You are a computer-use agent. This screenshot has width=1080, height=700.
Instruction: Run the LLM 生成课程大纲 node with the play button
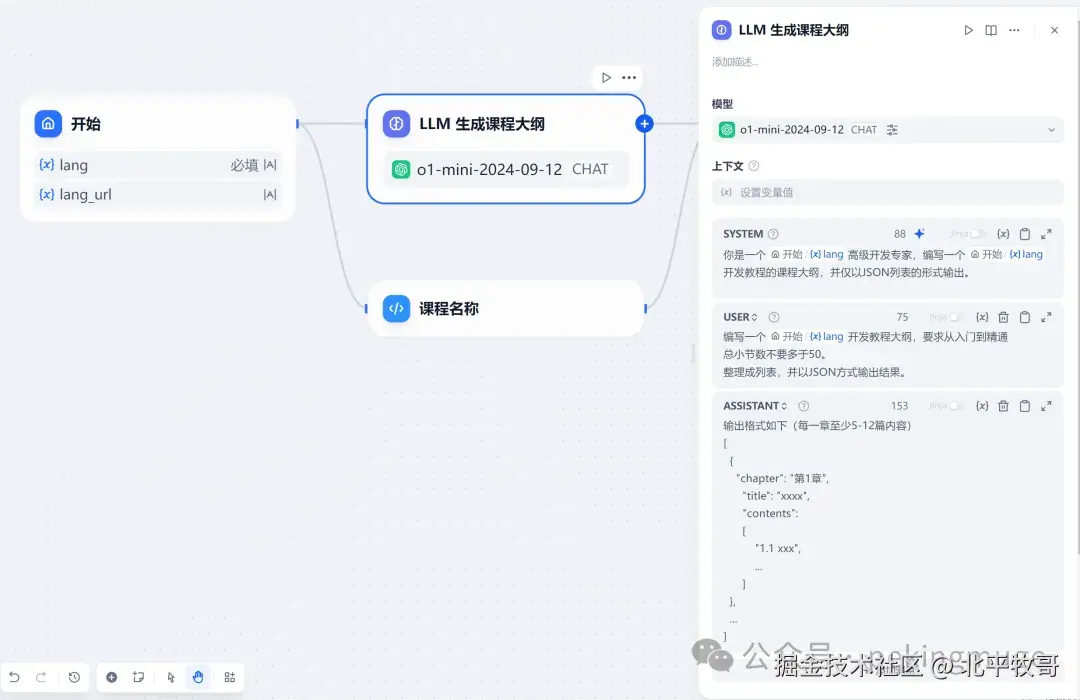pyautogui.click(x=968, y=30)
